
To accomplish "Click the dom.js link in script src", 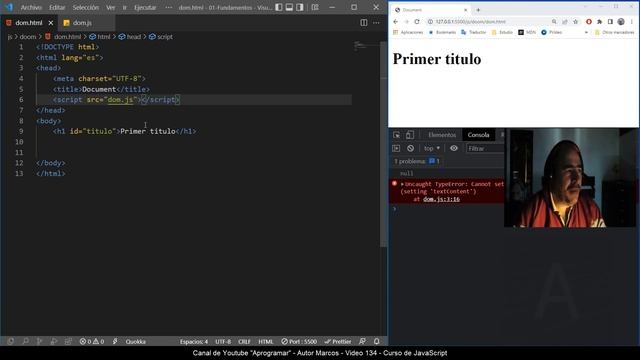I will tap(120, 100).
